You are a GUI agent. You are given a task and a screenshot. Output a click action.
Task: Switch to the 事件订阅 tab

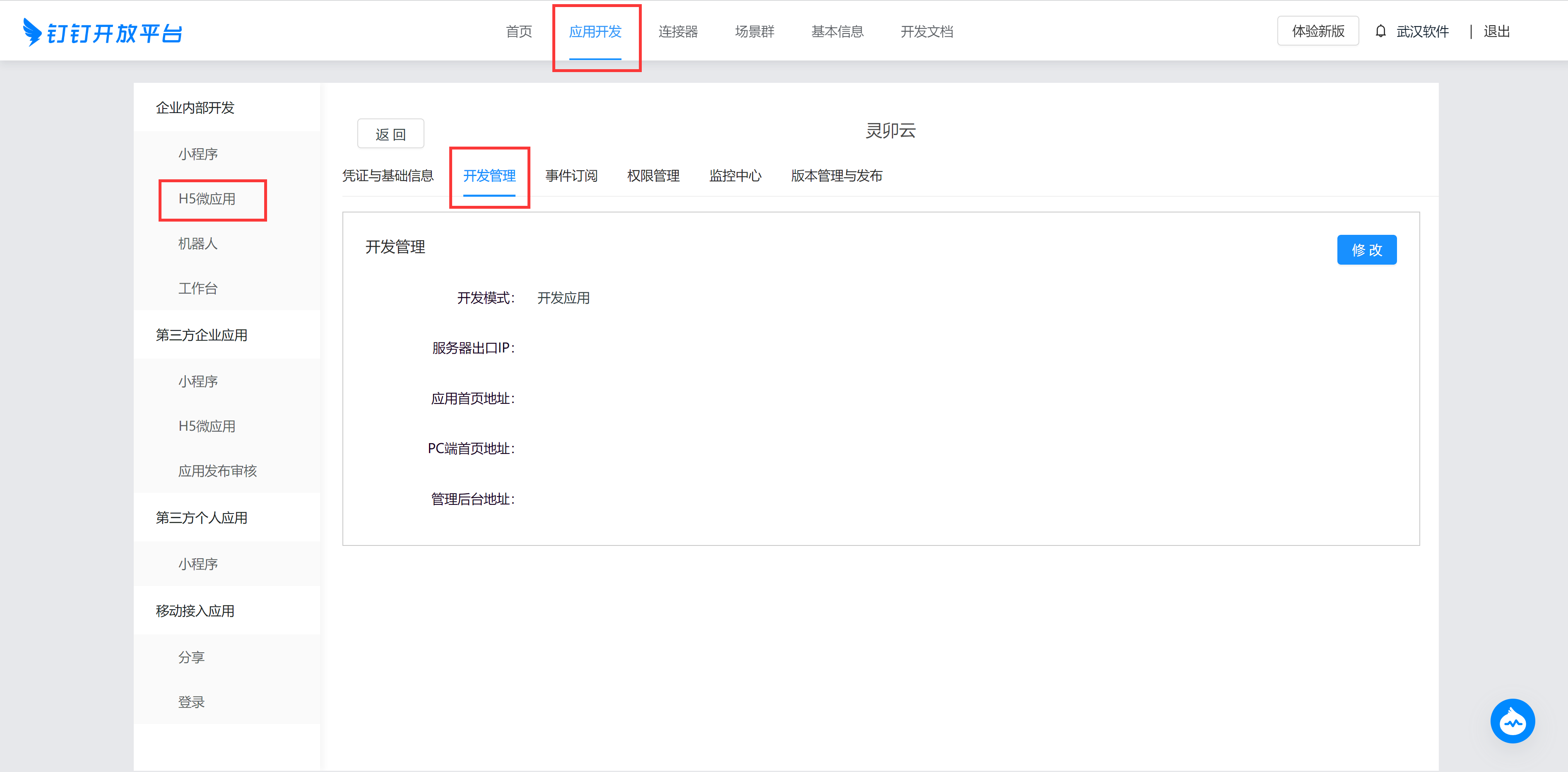pyautogui.click(x=571, y=176)
